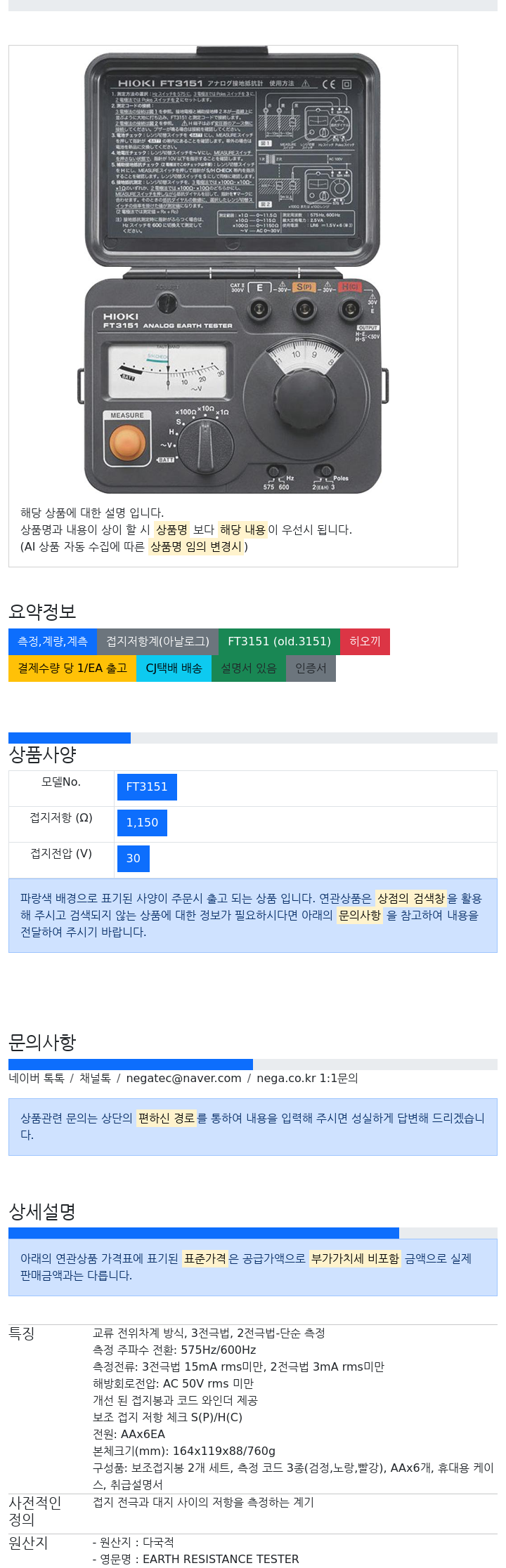
Task: Click the blue bar under 상세설명 heading
Action: pyautogui.click(x=204, y=1233)
